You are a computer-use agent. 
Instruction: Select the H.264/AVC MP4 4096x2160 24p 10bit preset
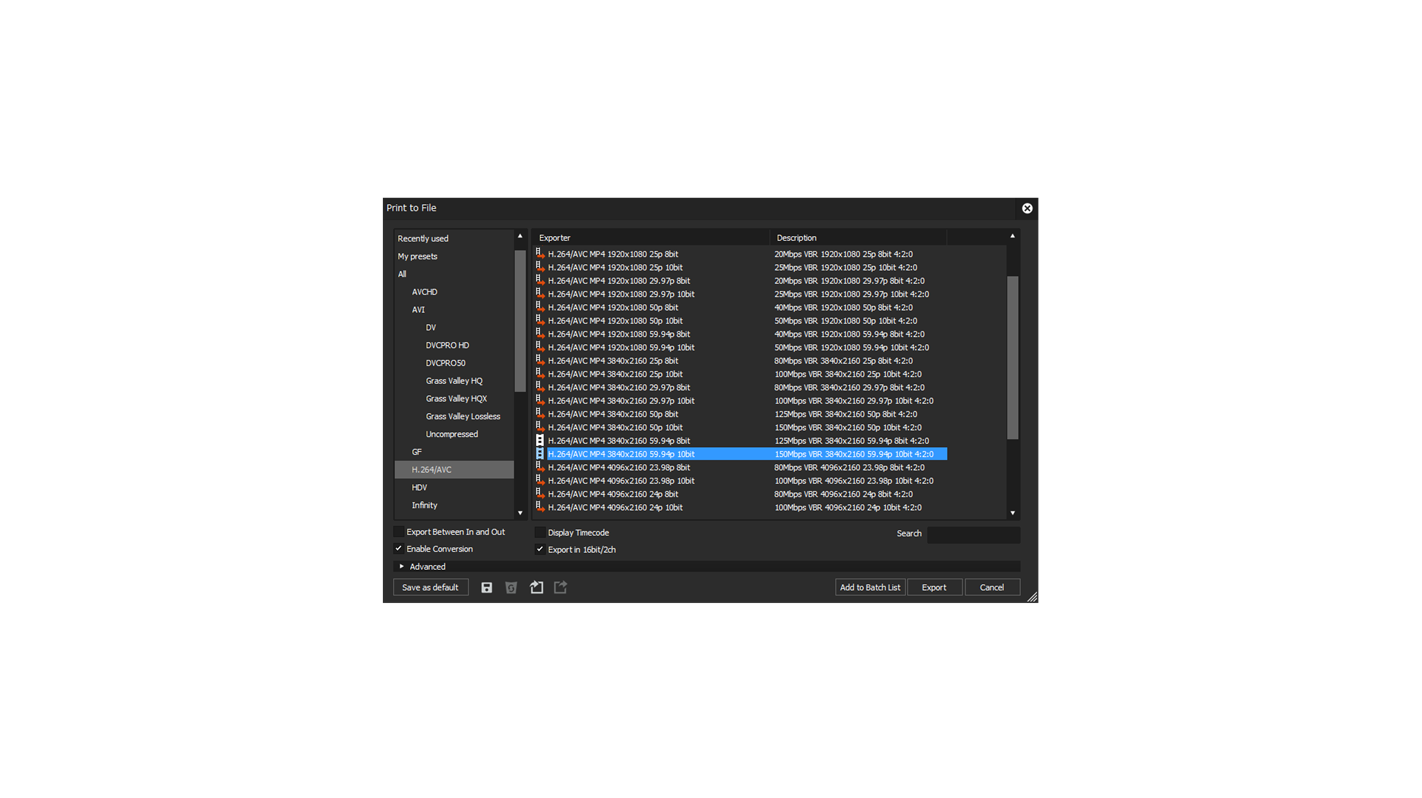click(615, 507)
